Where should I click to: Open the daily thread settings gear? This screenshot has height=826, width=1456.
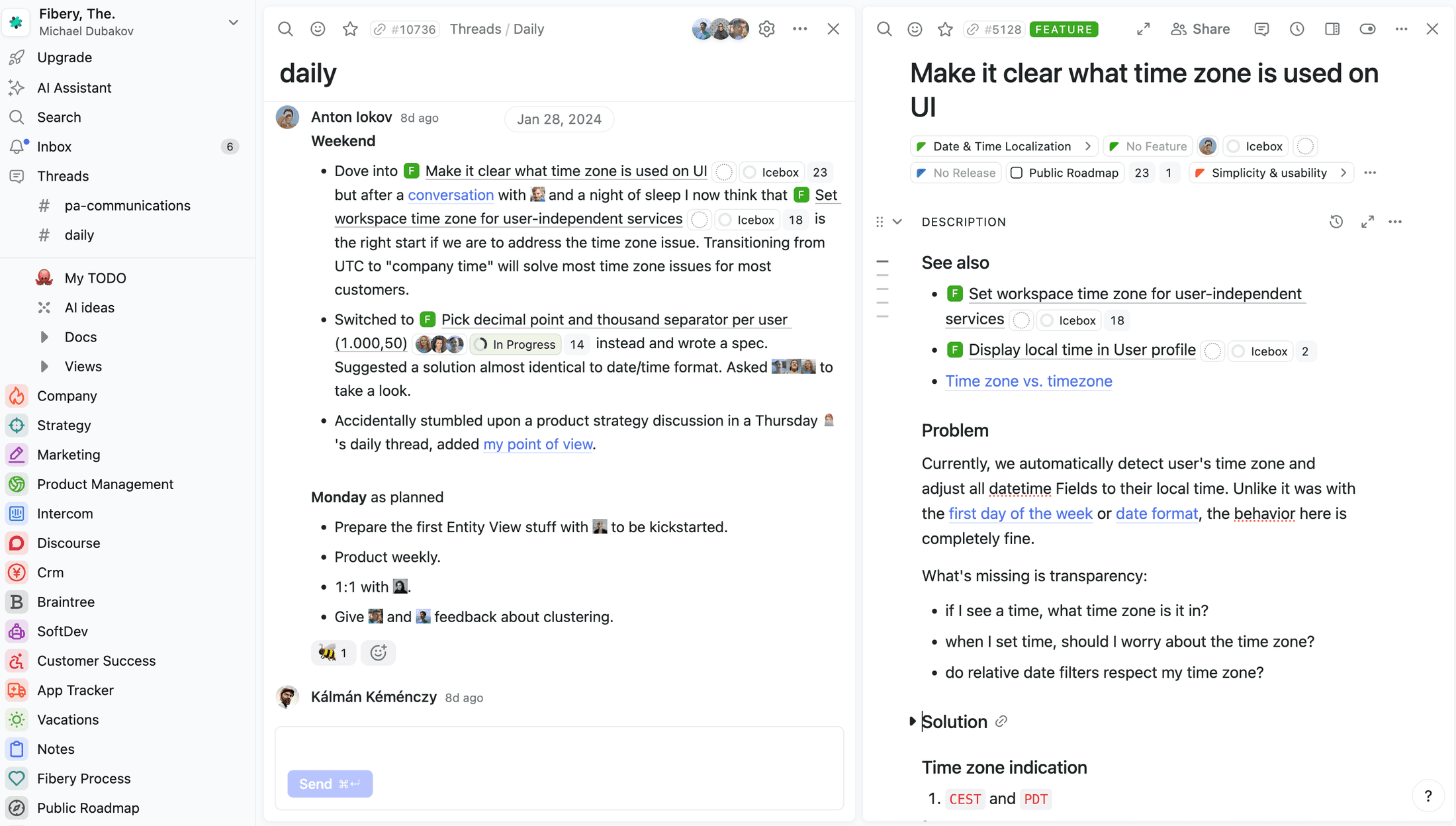(766, 29)
